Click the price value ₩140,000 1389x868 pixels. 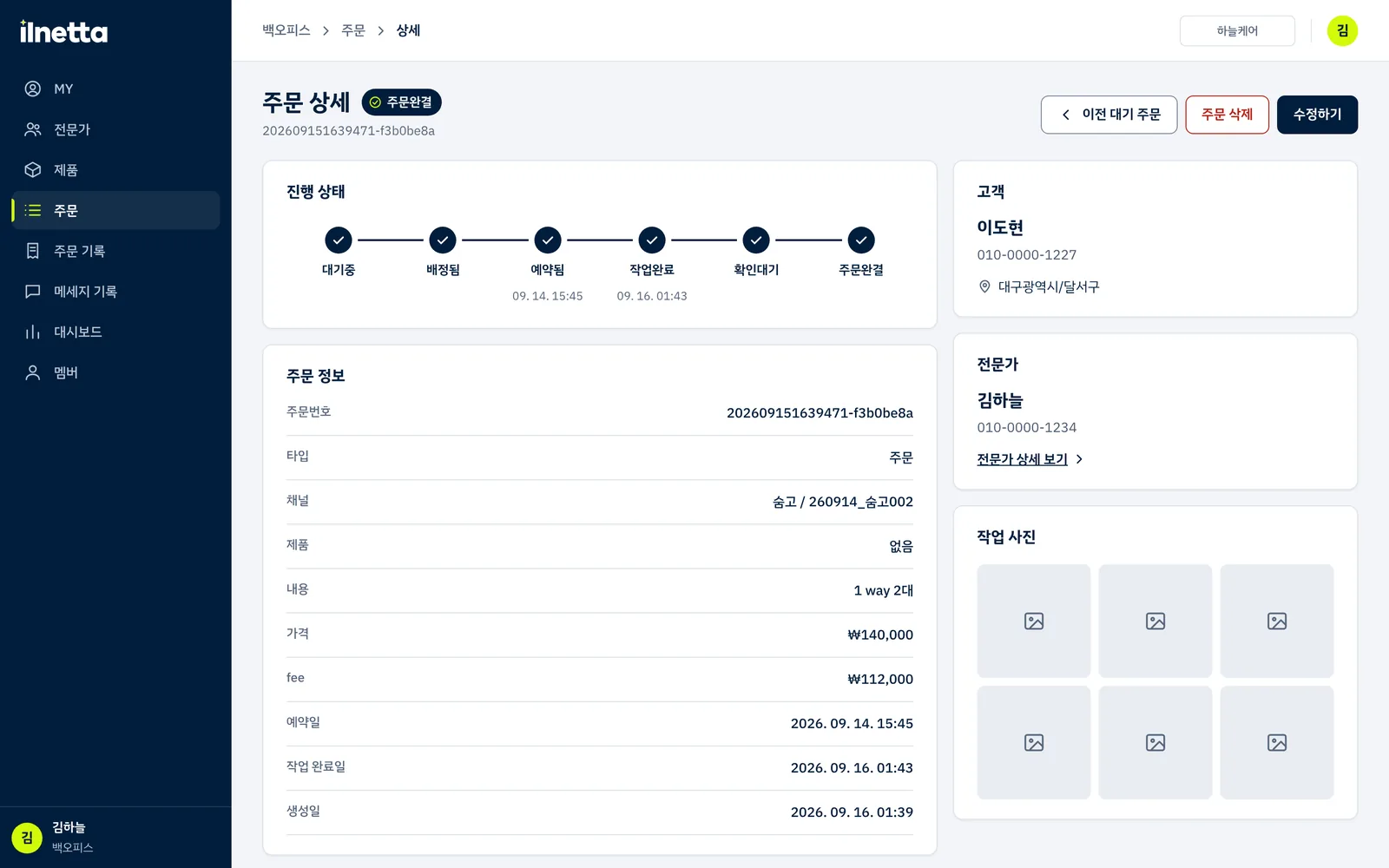[x=880, y=635]
